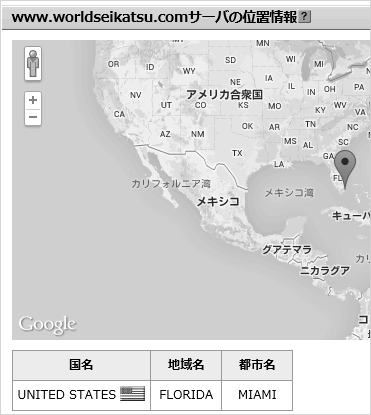The height and width of the screenshot is (415, 371).
Task: Click the TX state label on the map
Action: click(x=237, y=153)
